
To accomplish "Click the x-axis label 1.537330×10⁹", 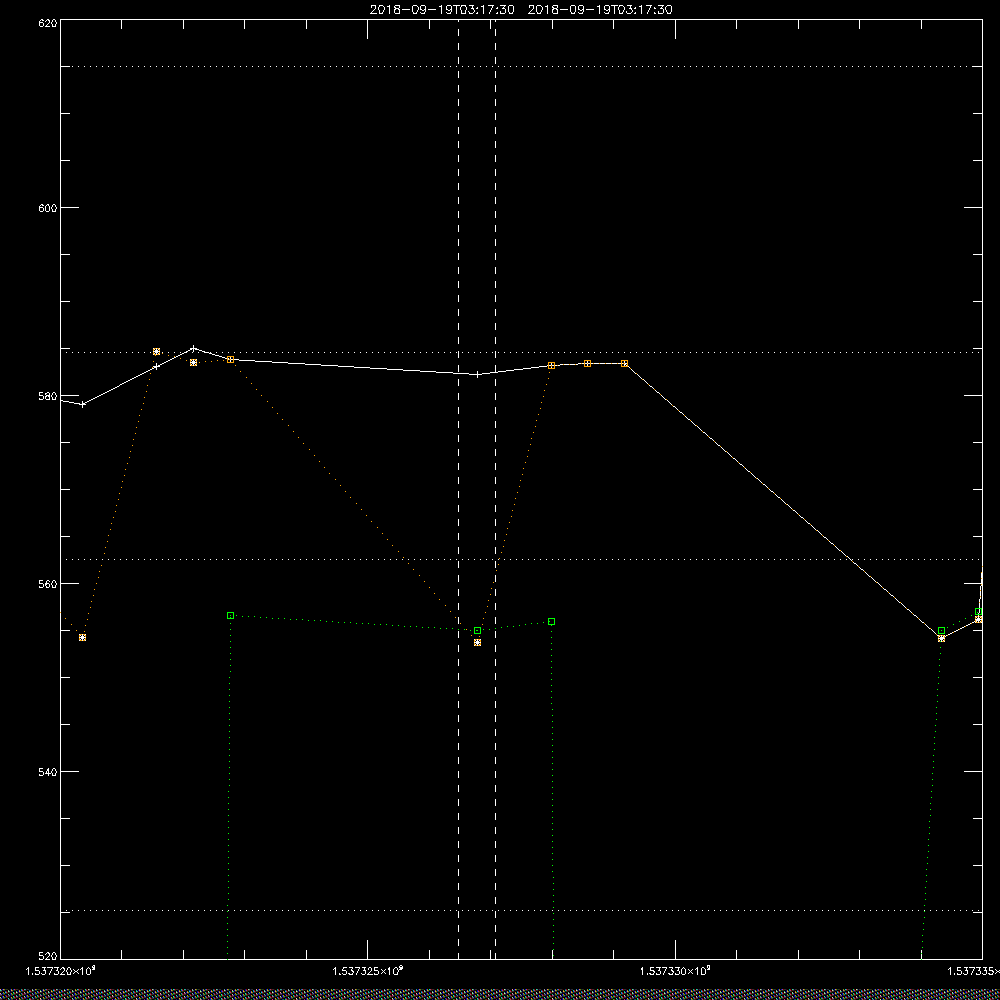I will click(x=675, y=971).
